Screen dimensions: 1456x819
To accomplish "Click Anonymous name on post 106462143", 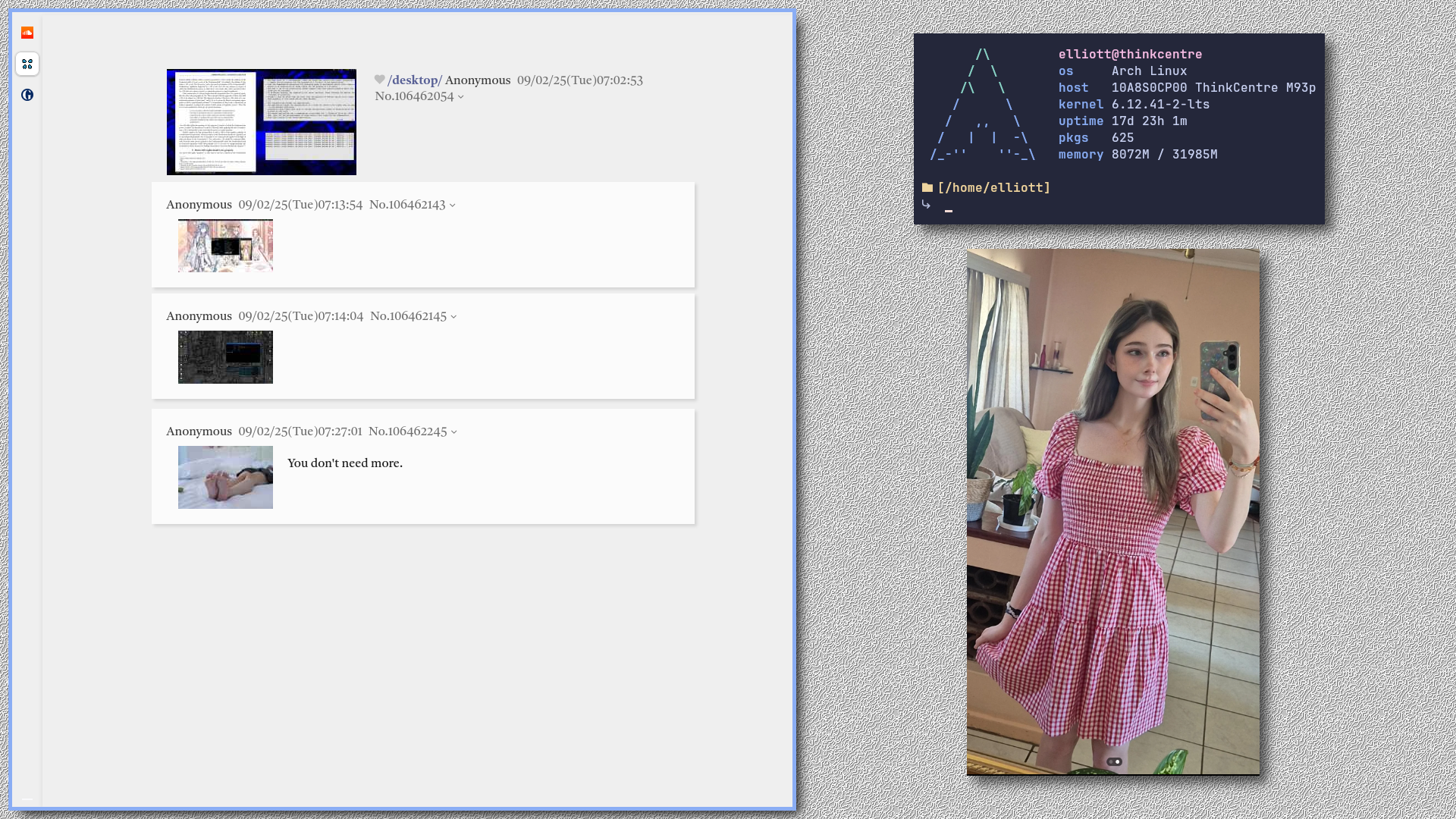I will pyautogui.click(x=199, y=205).
